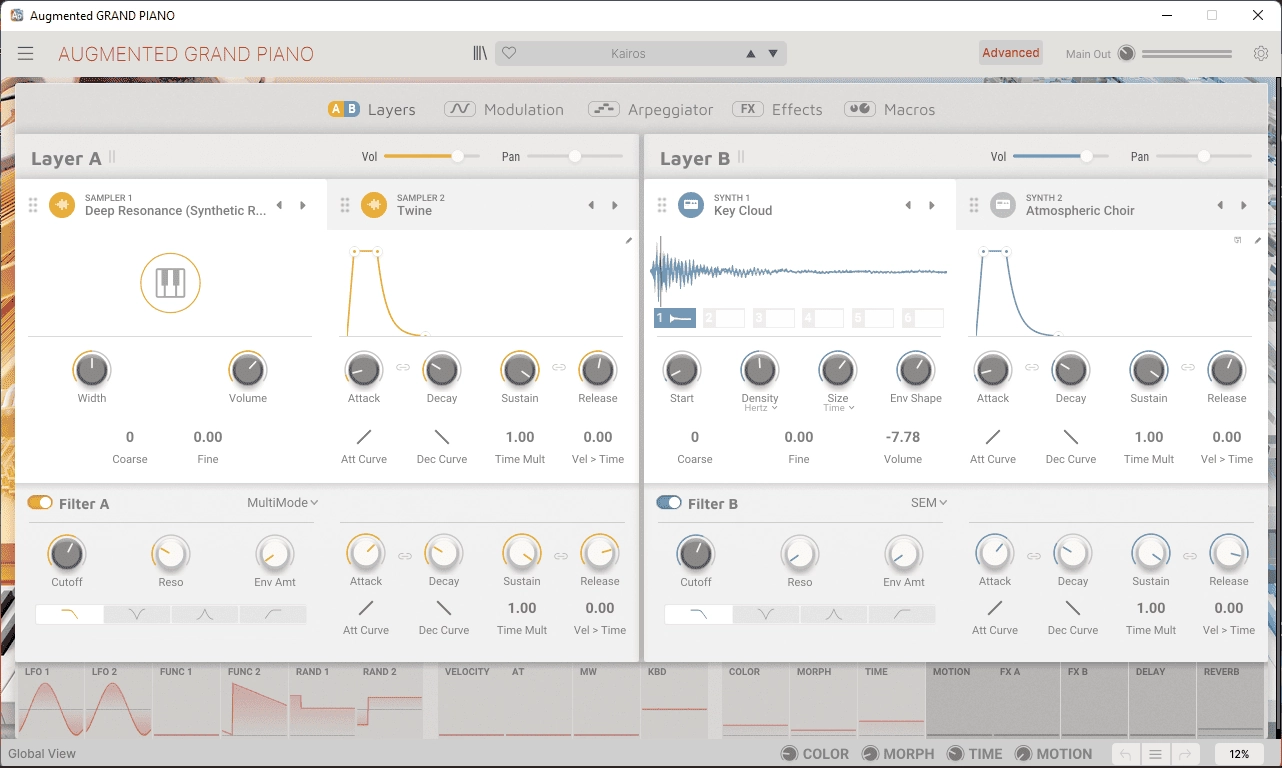
Task: Switch to the Modulation tab
Action: pyautogui.click(x=504, y=110)
